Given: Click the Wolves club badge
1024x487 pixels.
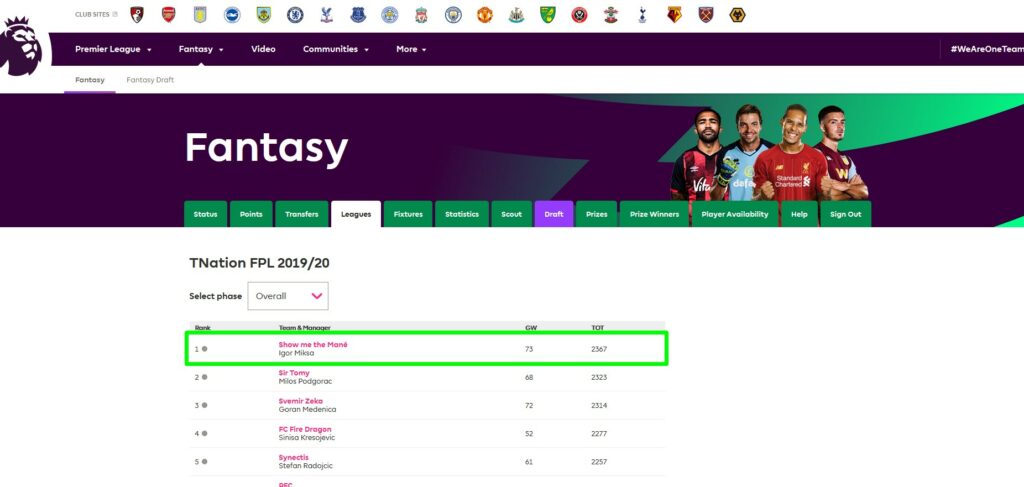Looking at the screenshot, I should (737, 14).
